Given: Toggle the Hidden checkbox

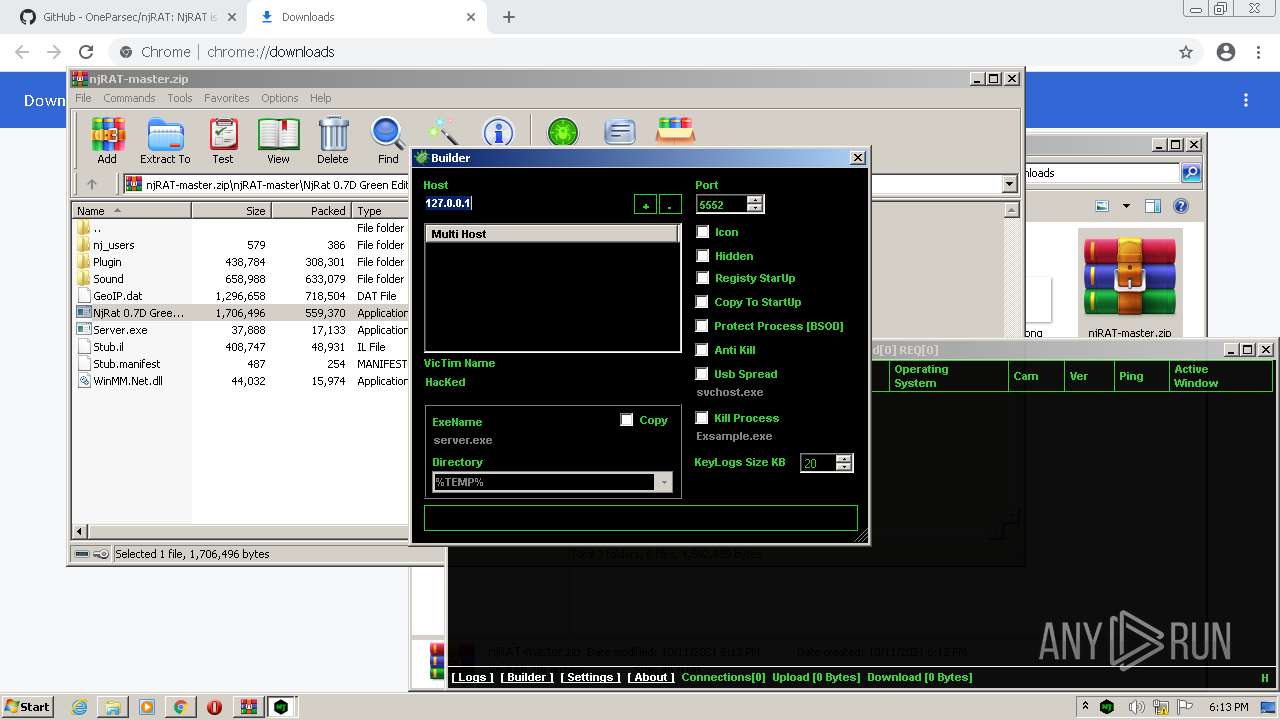Looking at the screenshot, I should coord(703,256).
